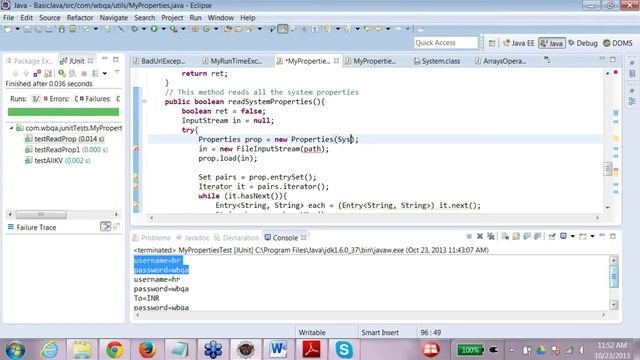Image resolution: width=640 pixels, height=360 pixels.
Task: Click Next Failed Test arrow icon
Action: coord(15,73)
